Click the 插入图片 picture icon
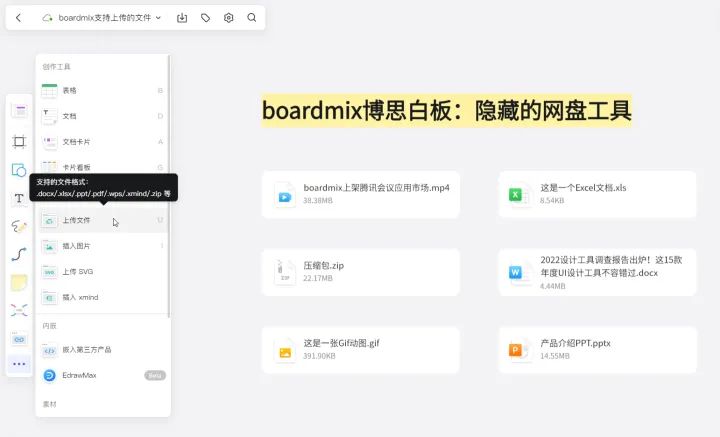Viewport: 720px width, 437px height. pos(49,247)
